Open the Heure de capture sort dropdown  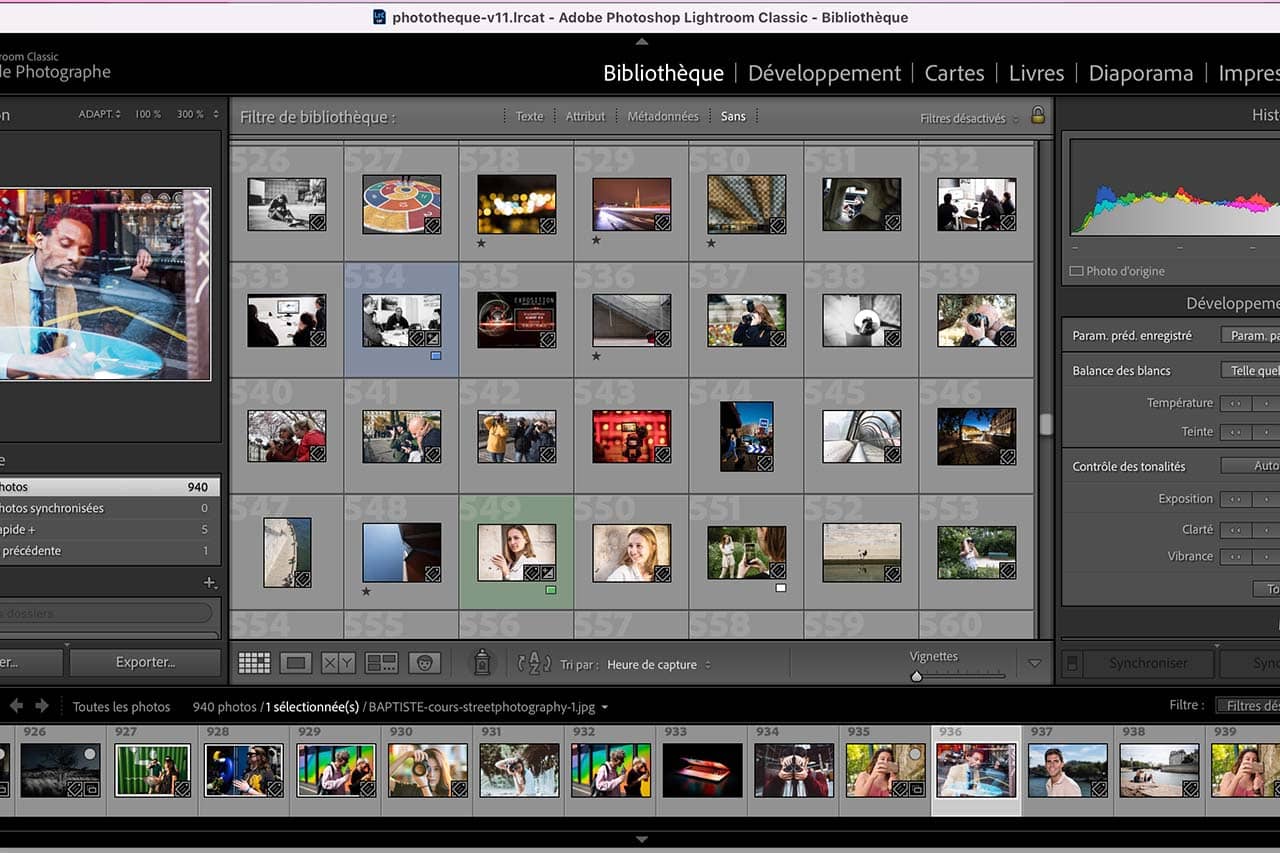coord(659,665)
